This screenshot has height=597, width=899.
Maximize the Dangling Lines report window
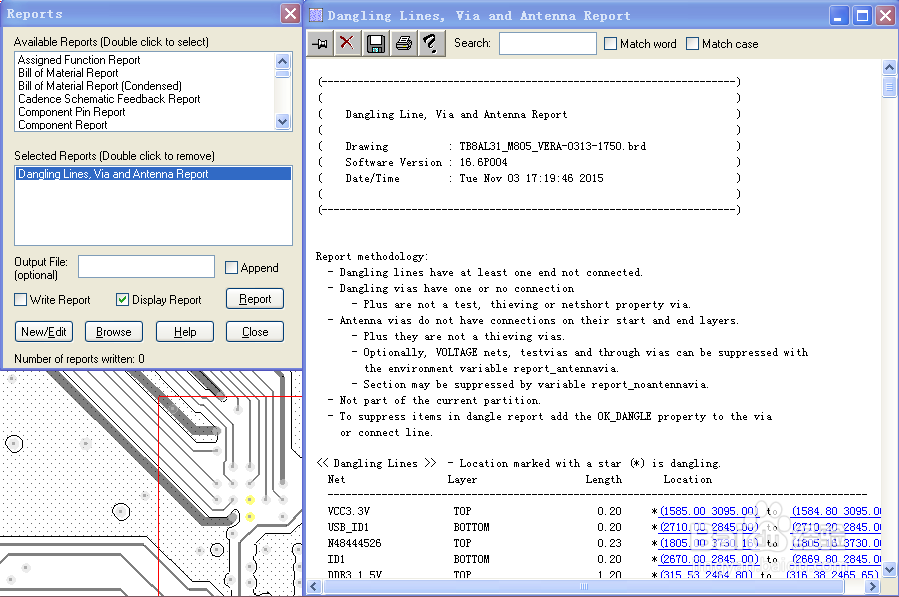862,15
